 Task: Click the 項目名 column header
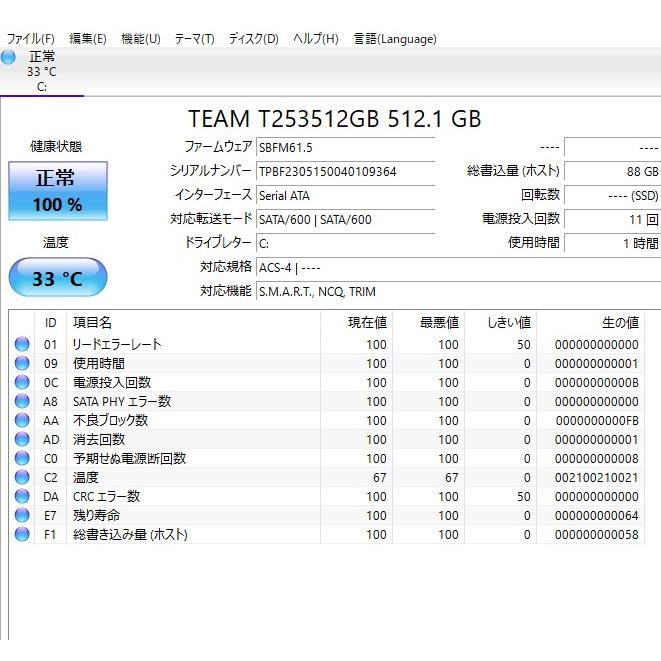coord(193,323)
